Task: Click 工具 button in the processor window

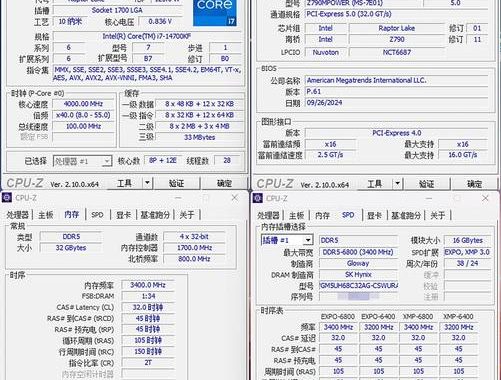Action: (125, 183)
